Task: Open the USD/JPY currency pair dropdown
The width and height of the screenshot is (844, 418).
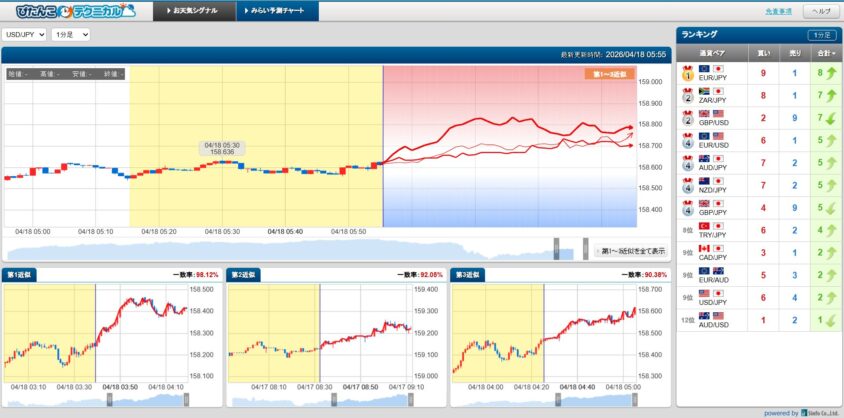Action: pyautogui.click(x=24, y=34)
